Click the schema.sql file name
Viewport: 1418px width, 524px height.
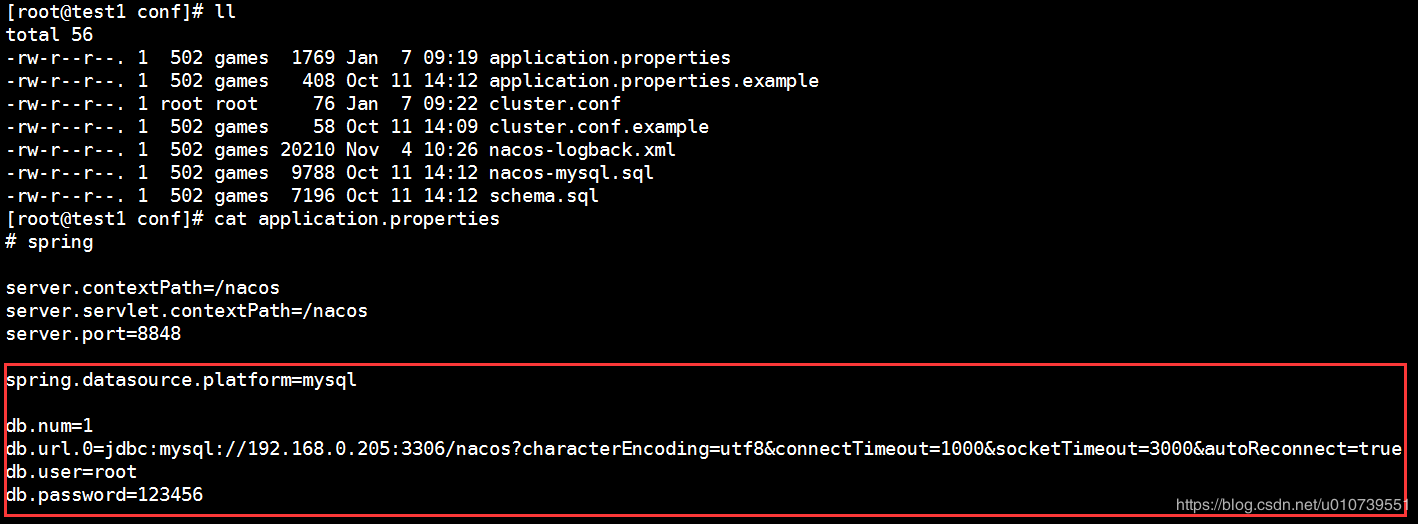(x=543, y=196)
